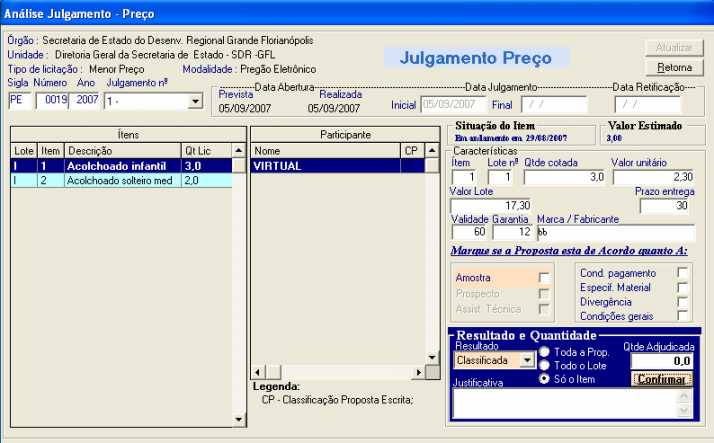Click the Data Julgamento Final field
The height and width of the screenshot is (443, 714).
[x=554, y=105]
